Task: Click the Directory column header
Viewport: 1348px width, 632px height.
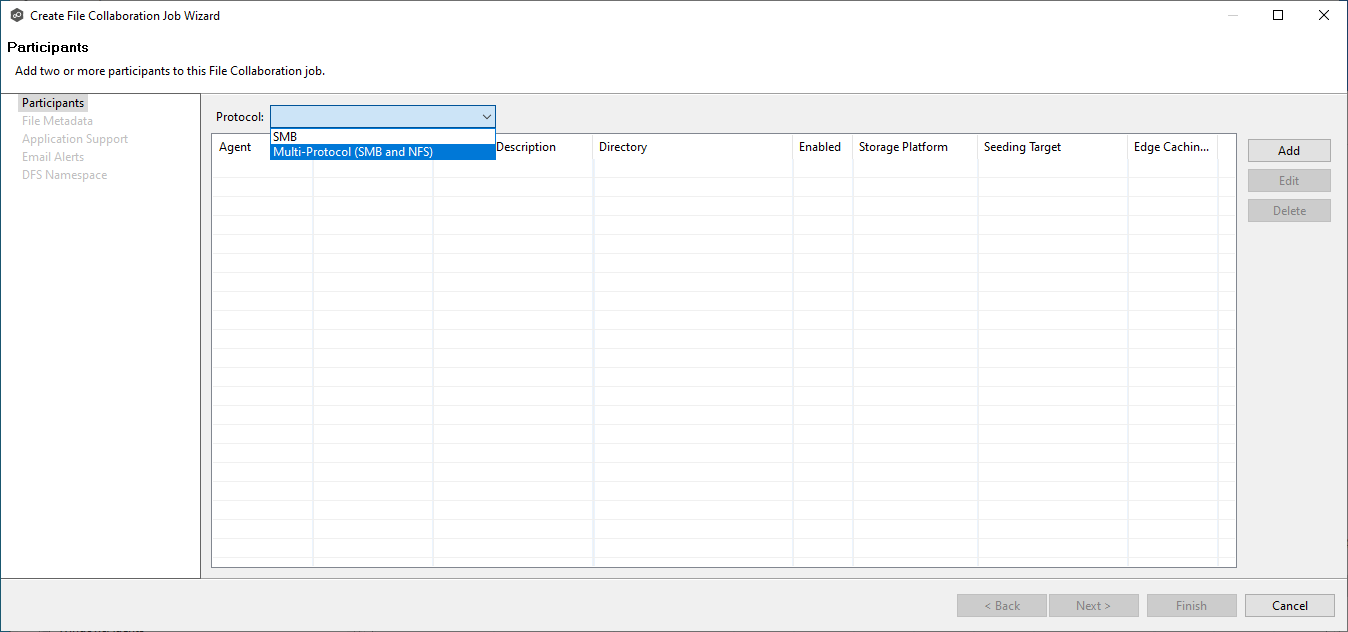Action: coord(623,147)
